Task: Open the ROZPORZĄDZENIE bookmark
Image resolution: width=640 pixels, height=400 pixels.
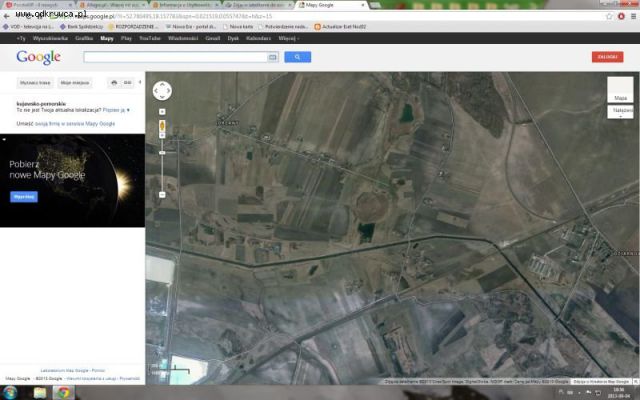Action: pos(133,27)
